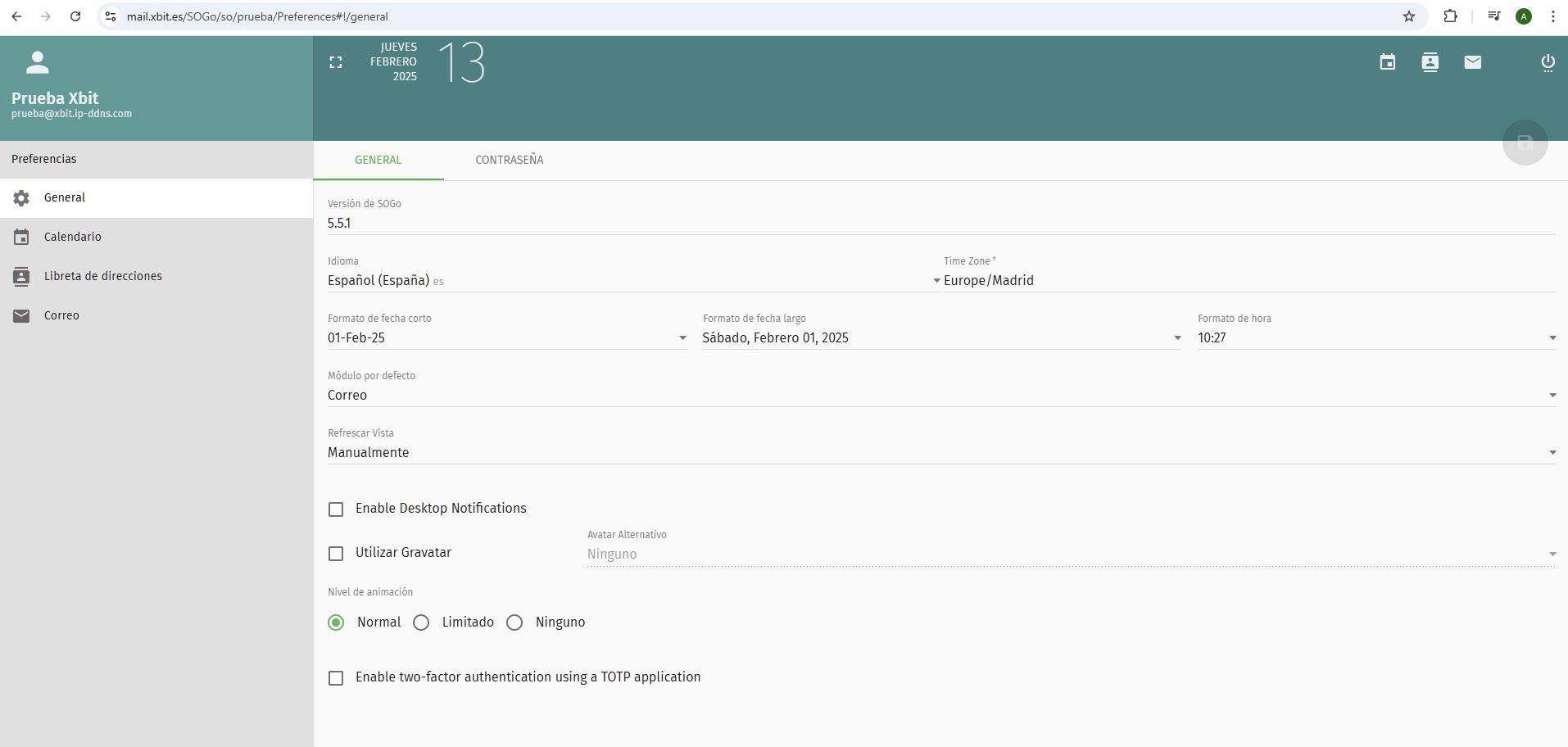
Task: Open the Chrome profile avatar A
Action: 1524,16
